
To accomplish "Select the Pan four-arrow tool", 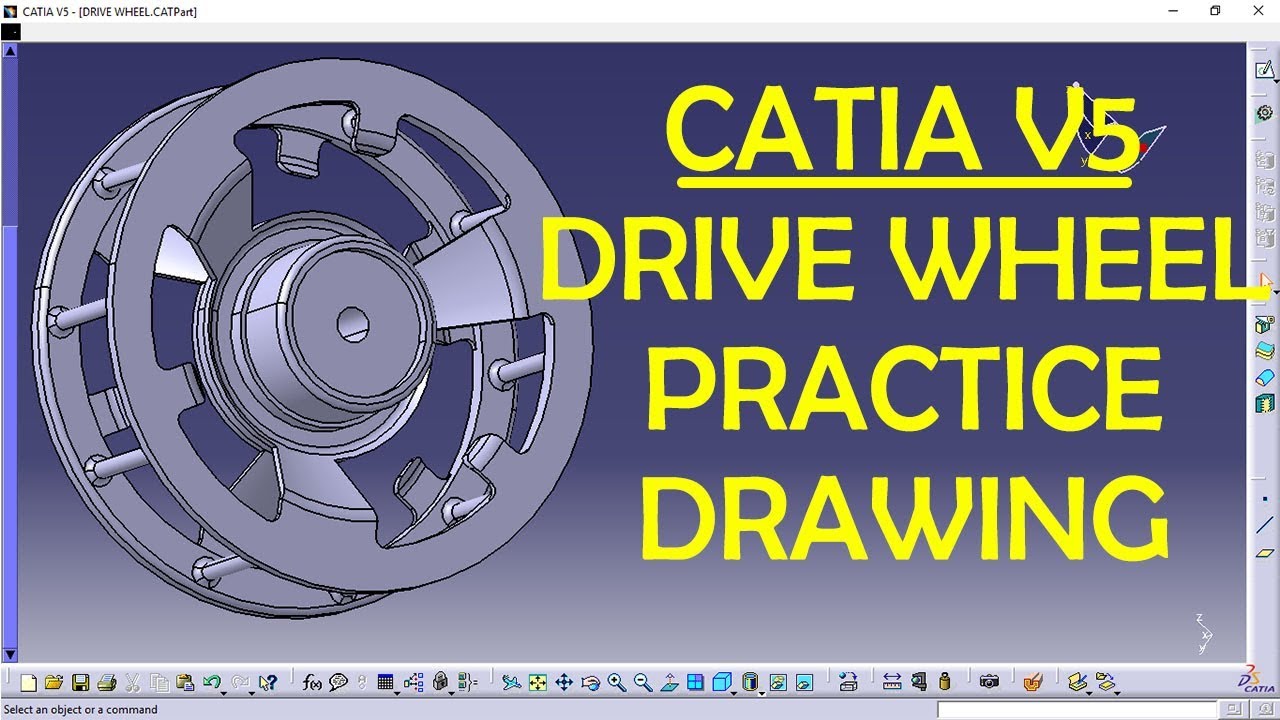I will (564, 683).
